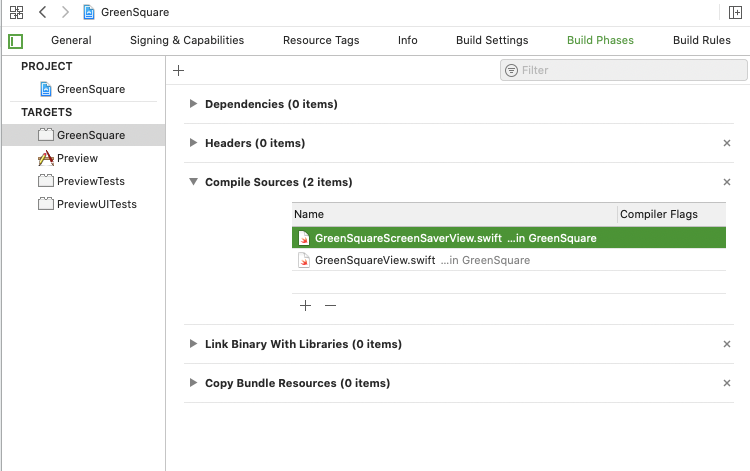Image resolution: width=750 pixels, height=471 pixels.
Task: Go back with the left chevron
Action: click(42, 12)
